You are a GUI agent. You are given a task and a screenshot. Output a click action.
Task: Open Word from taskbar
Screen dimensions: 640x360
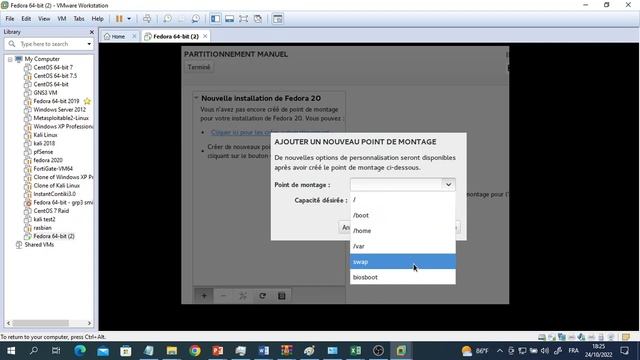point(264,351)
